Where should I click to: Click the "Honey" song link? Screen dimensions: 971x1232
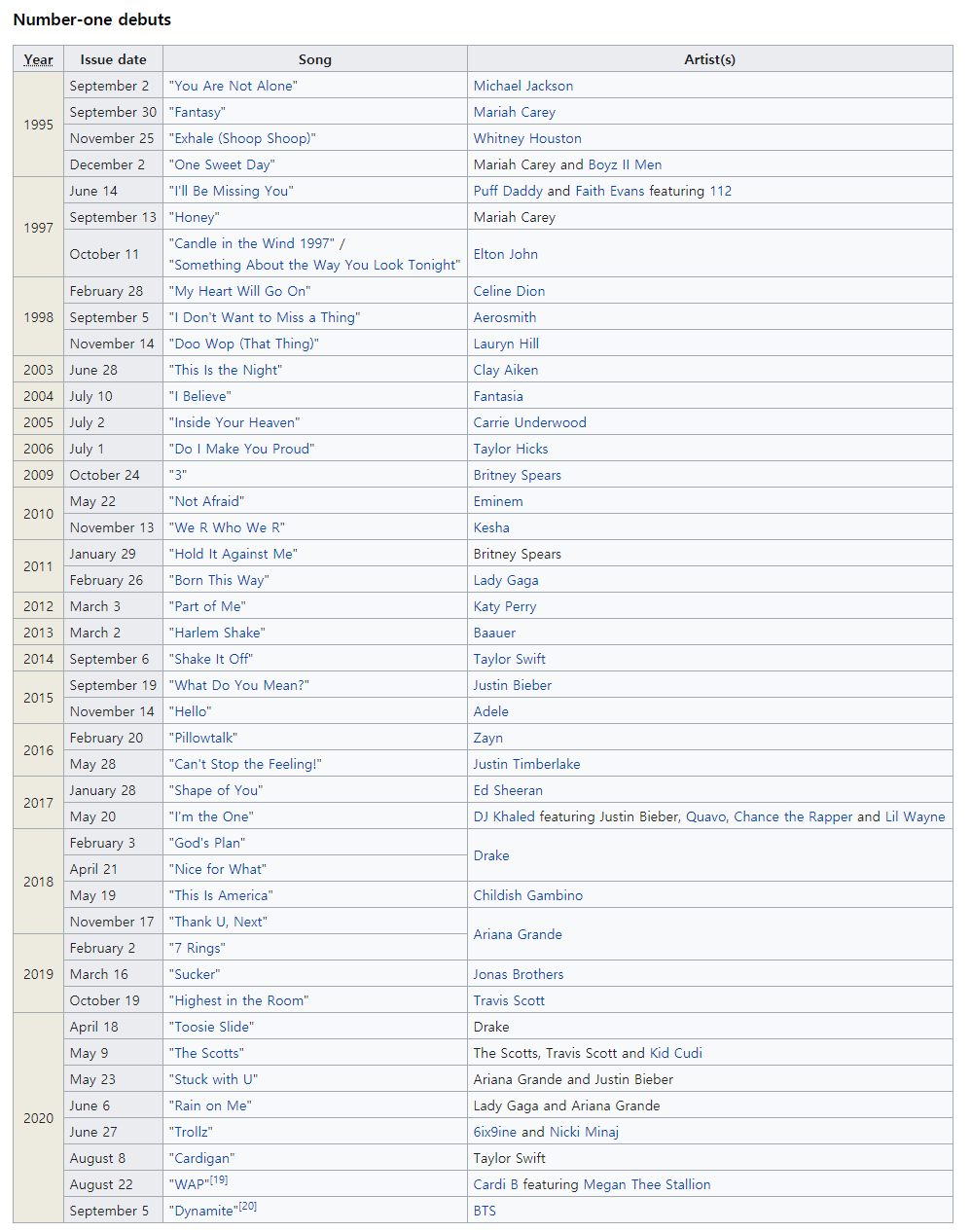tap(196, 217)
